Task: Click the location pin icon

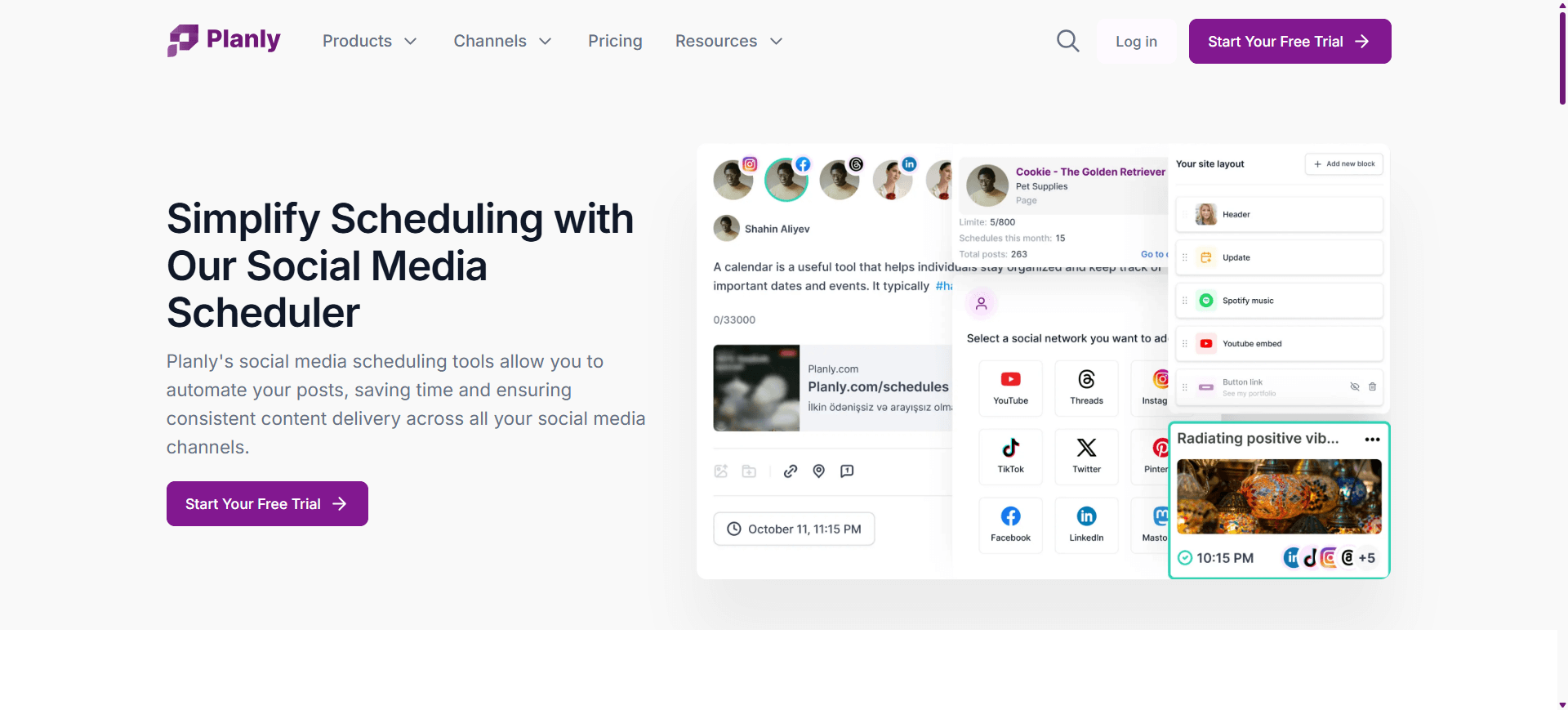Action: (x=818, y=471)
